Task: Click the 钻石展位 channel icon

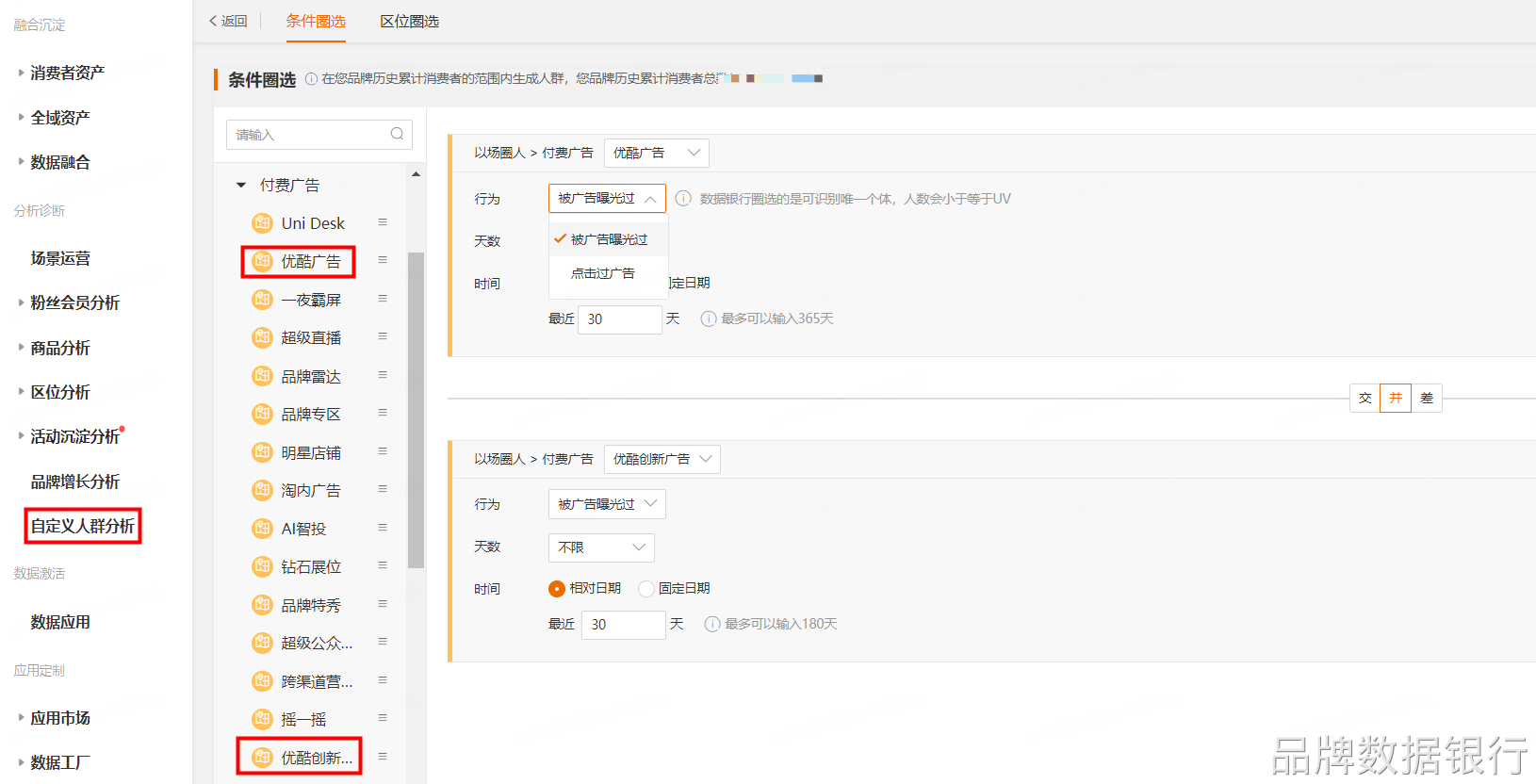Action: point(263,566)
